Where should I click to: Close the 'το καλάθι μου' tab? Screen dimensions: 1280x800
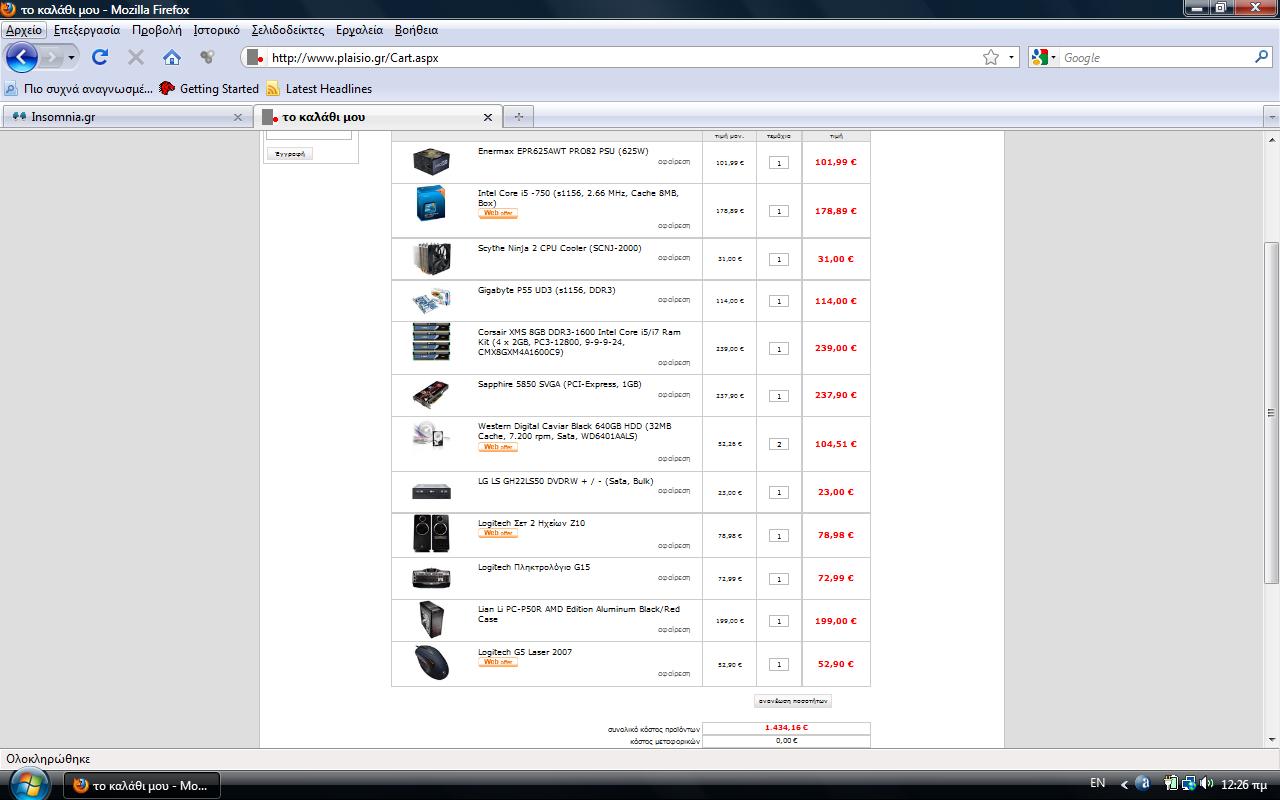(x=488, y=117)
